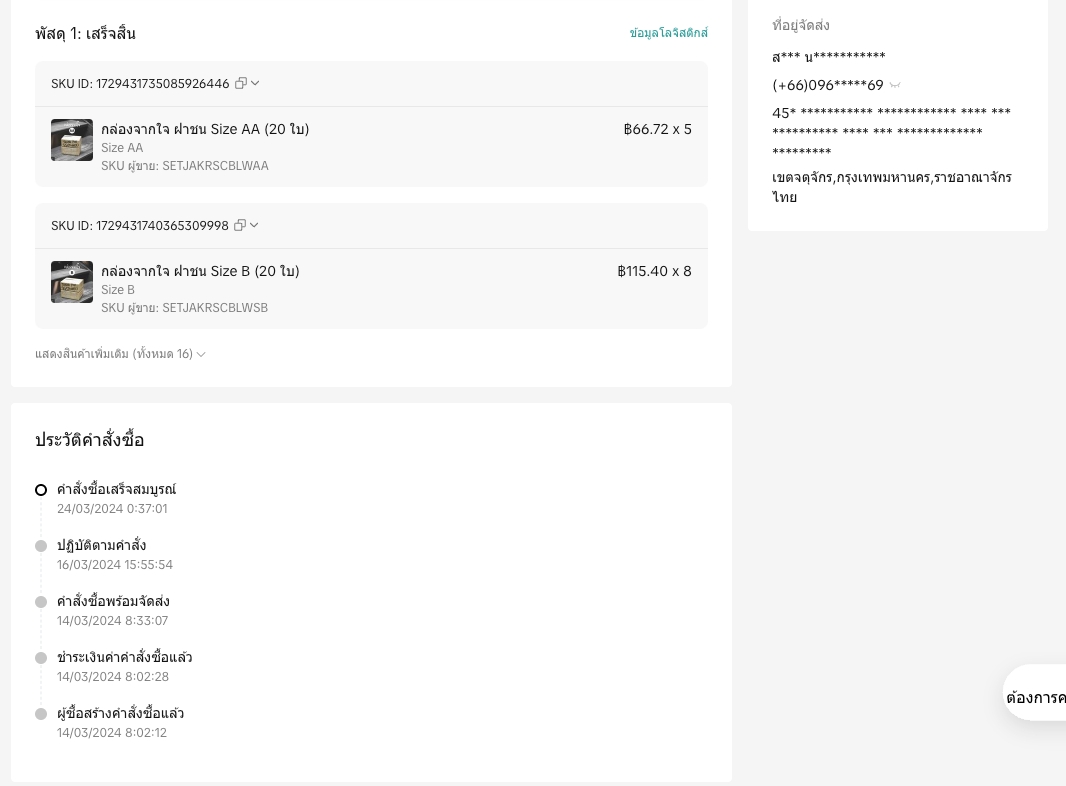Click timestamp 16/03/2024 15:55:54
The height and width of the screenshot is (786, 1066).
(x=115, y=565)
